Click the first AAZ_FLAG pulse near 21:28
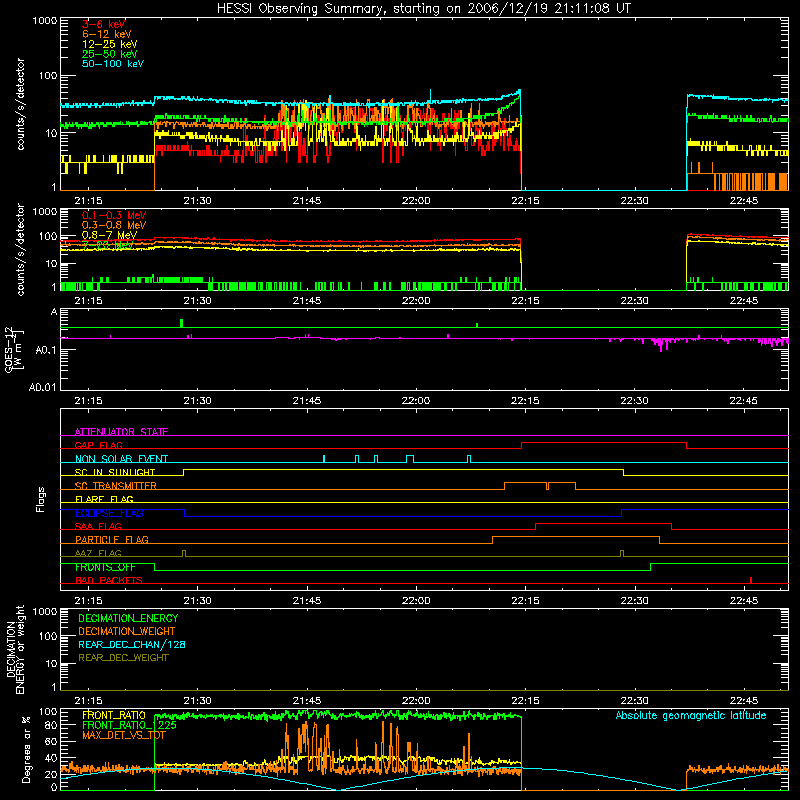 tap(184, 554)
